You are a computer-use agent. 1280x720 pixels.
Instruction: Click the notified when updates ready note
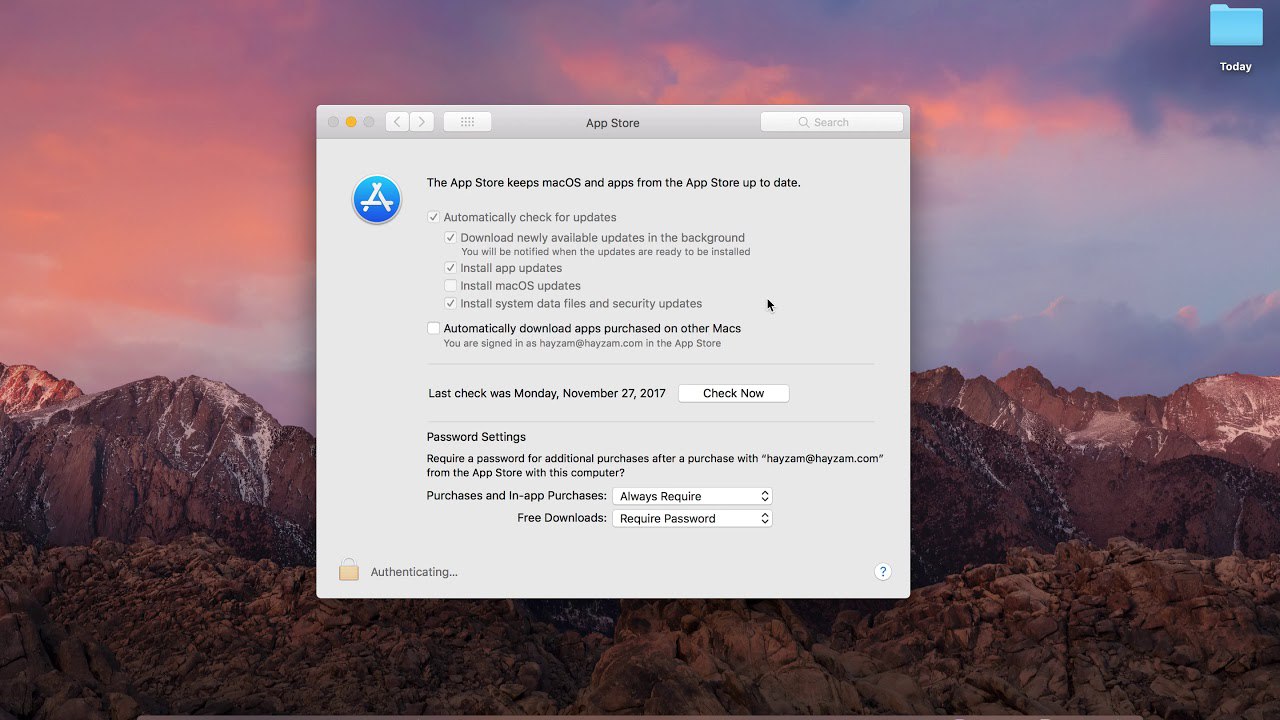[x=606, y=252]
